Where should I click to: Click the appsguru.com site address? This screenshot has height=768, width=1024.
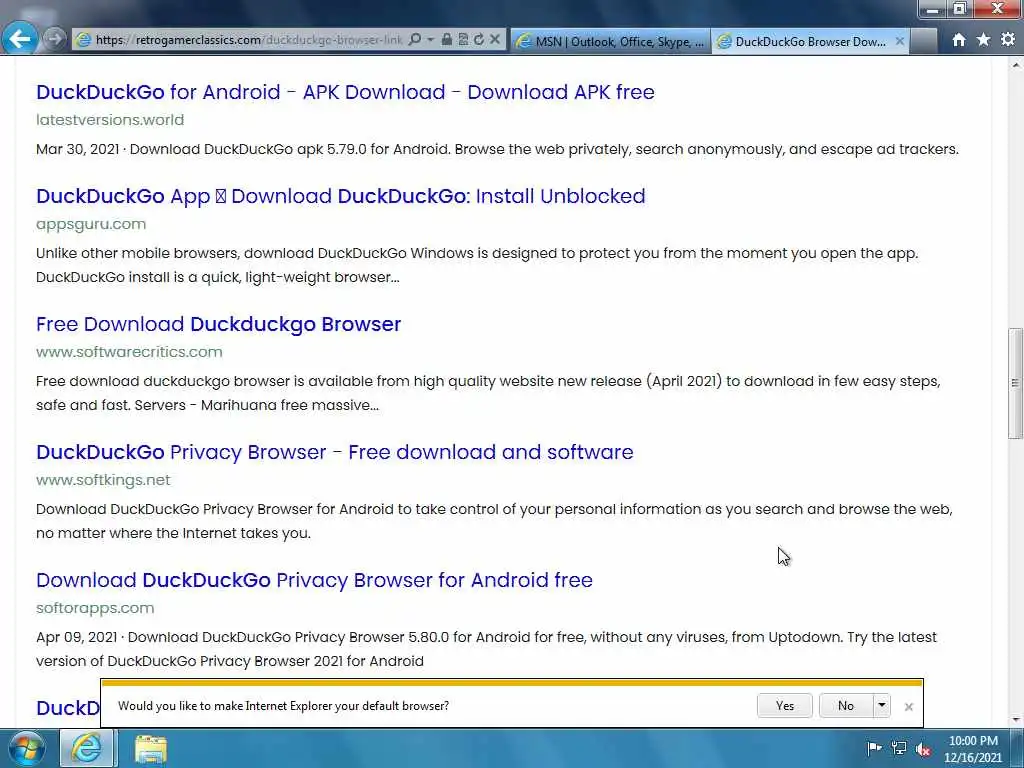[91, 224]
